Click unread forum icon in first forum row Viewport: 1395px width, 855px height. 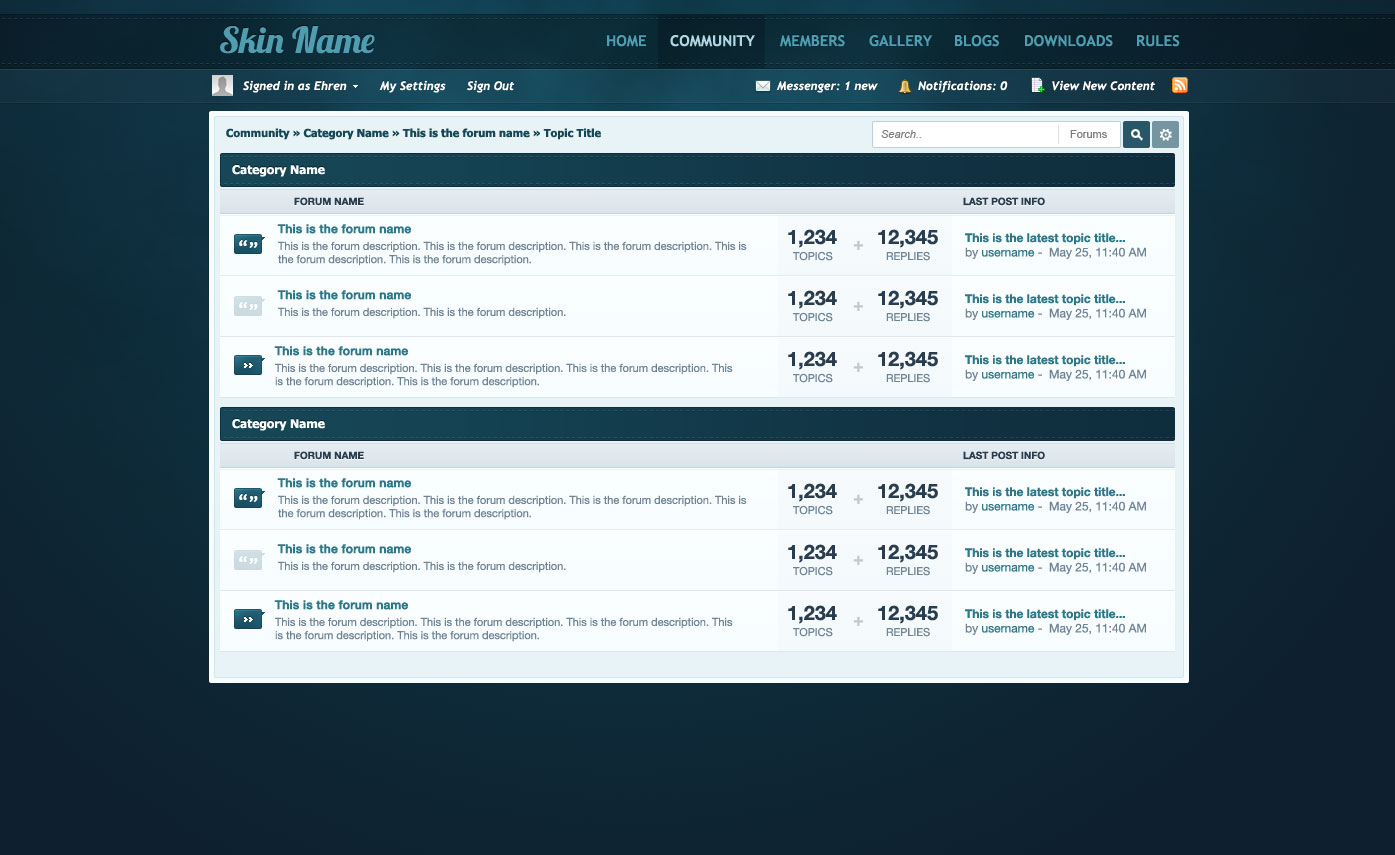coord(248,244)
